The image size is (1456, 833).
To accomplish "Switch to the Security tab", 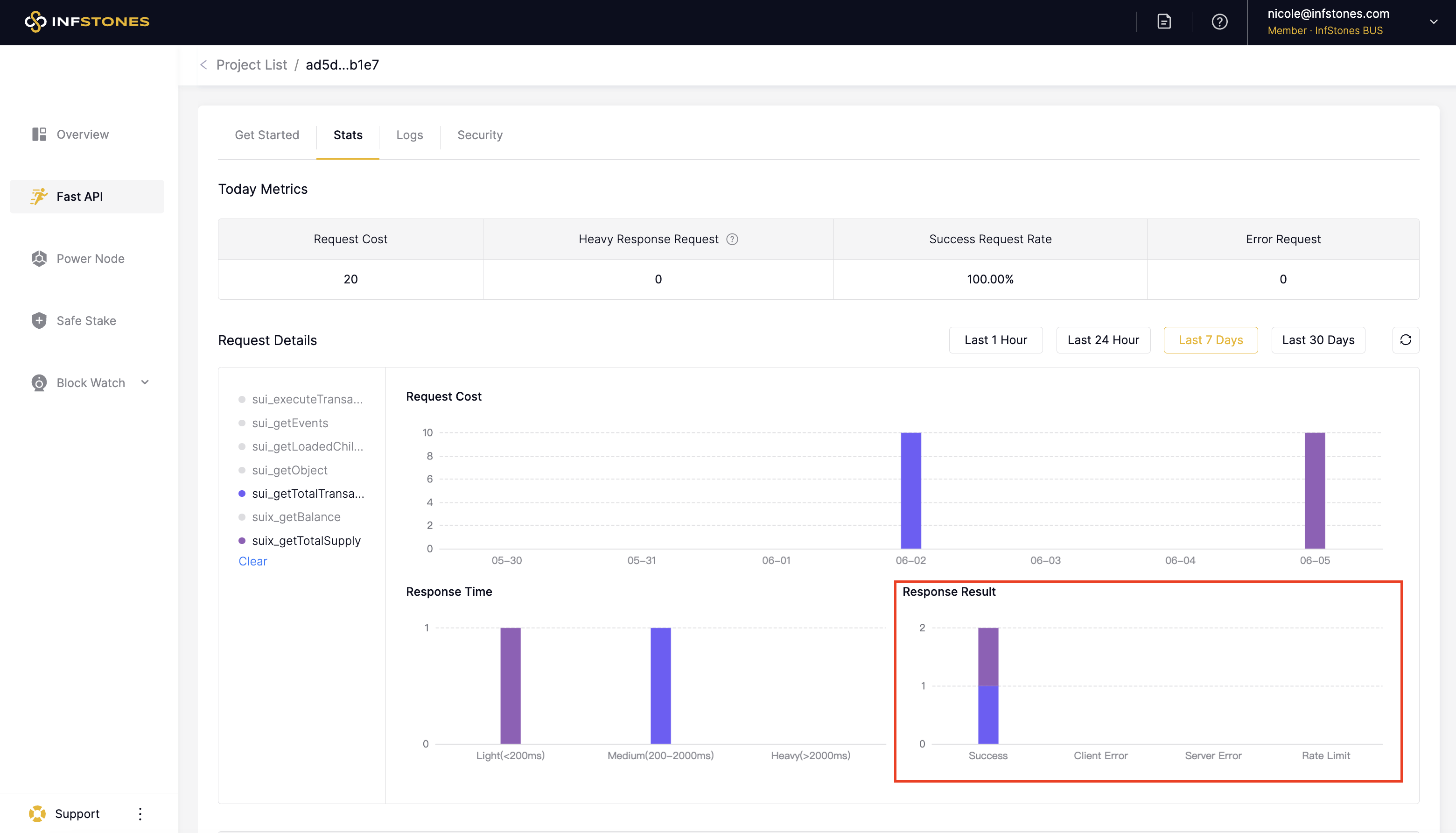I will 480,135.
